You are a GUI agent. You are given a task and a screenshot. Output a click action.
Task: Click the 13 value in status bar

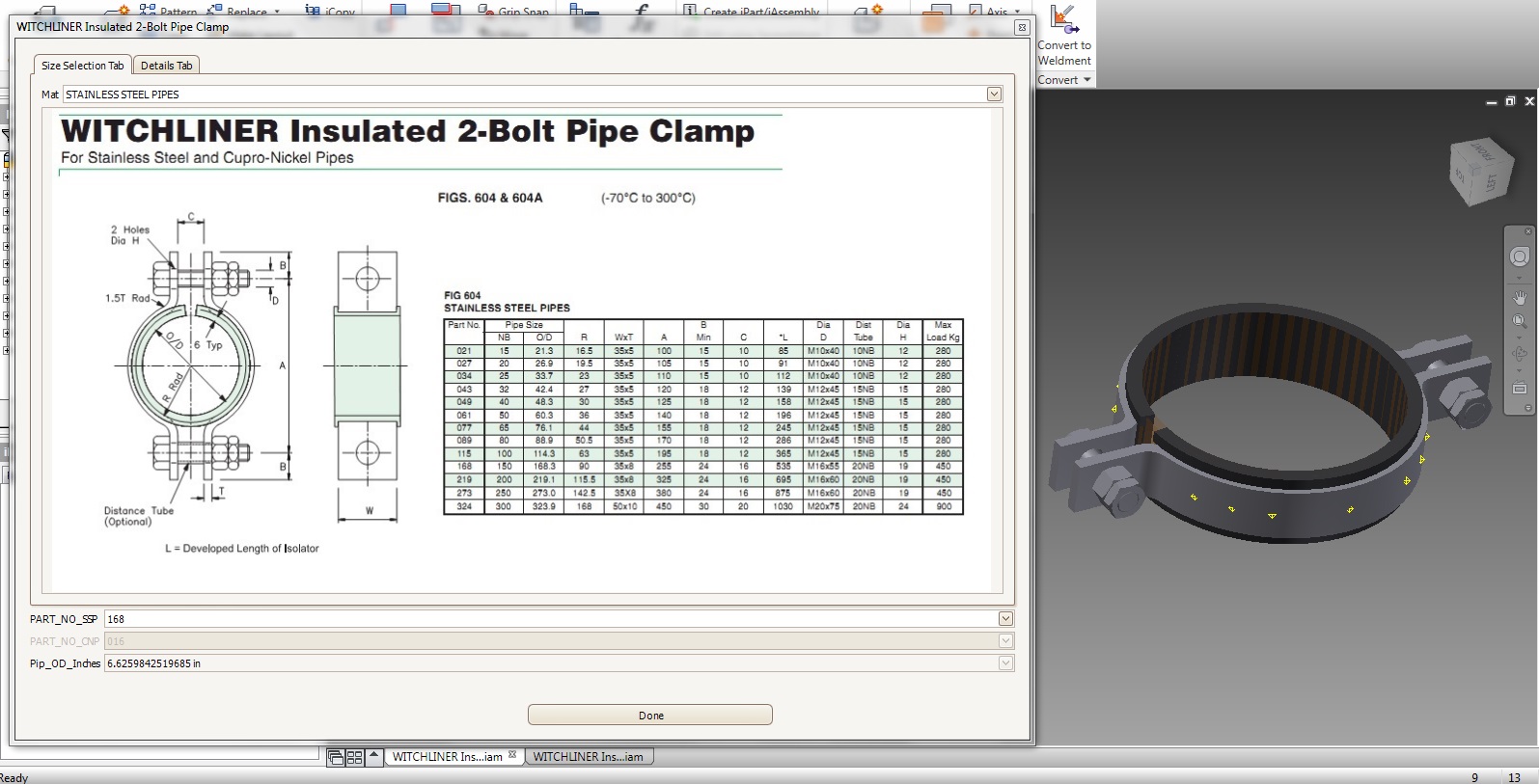[x=1514, y=777]
